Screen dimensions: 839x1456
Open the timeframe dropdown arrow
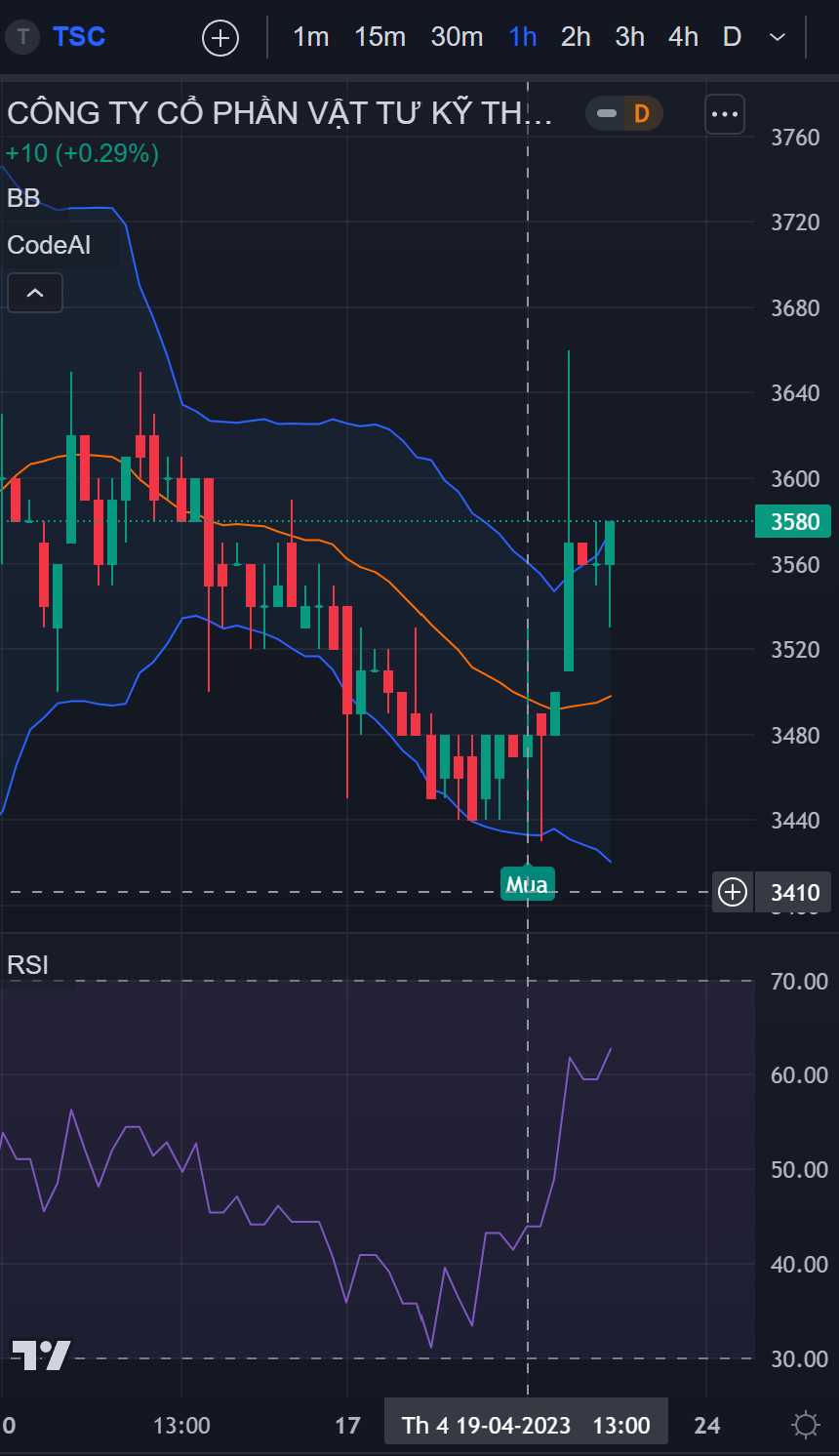point(778,37)
